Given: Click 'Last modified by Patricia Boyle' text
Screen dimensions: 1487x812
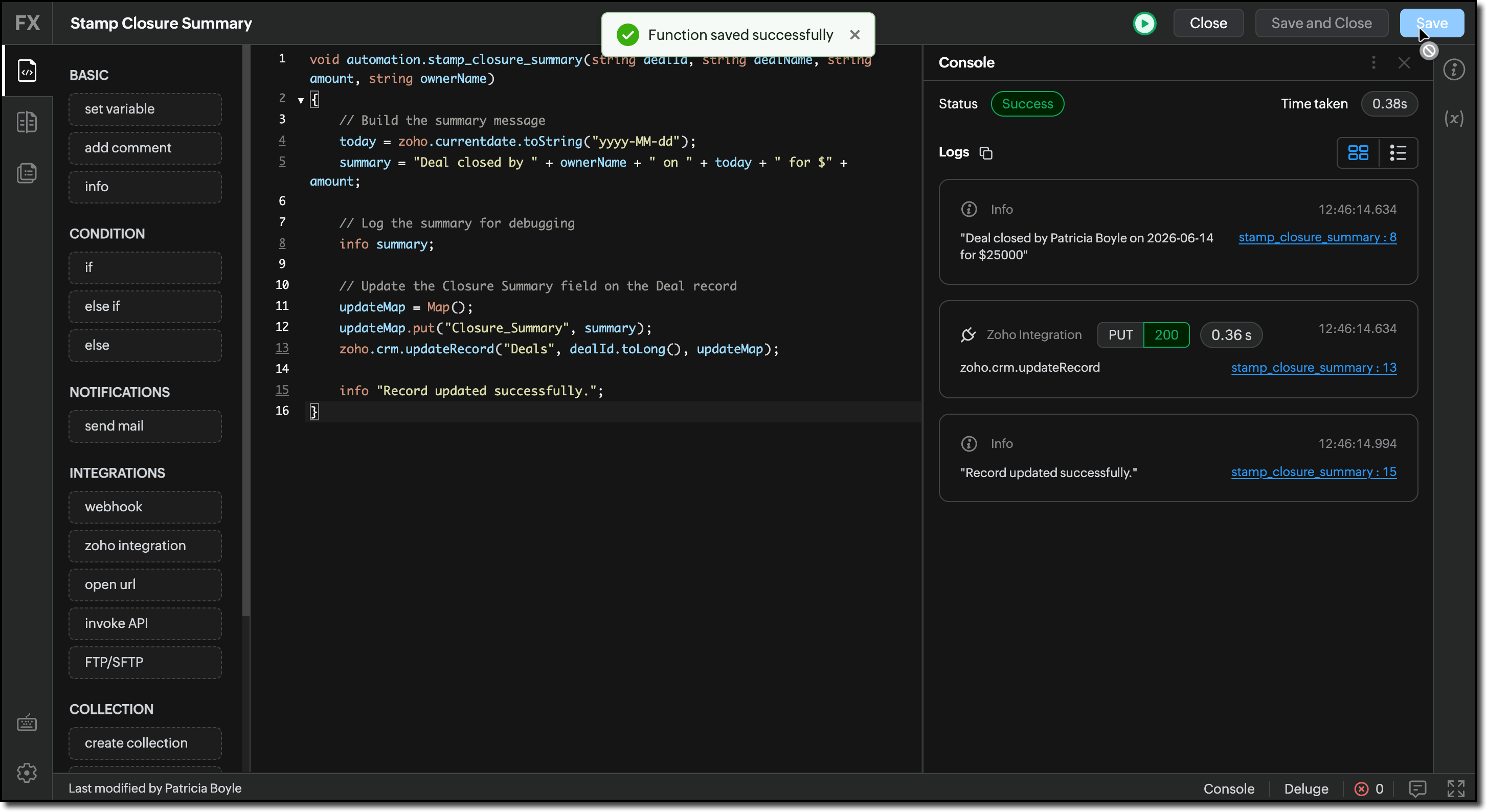Looking at the screenshot, I should (155, 788).
